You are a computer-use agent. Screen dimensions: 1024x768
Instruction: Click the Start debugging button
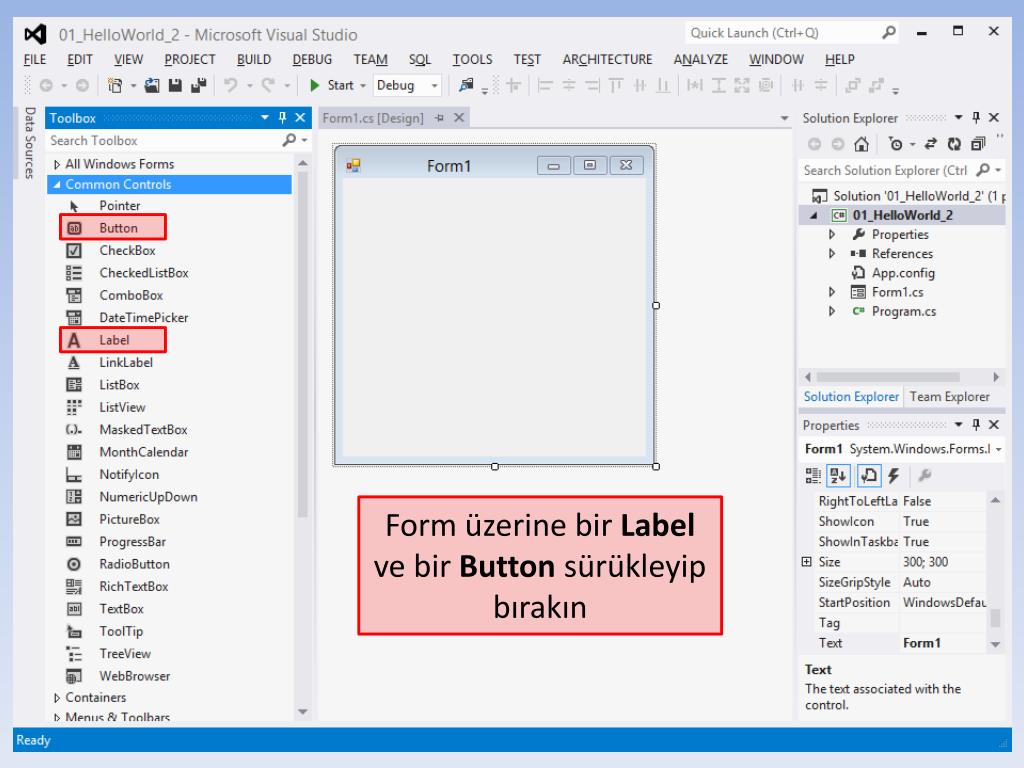tap(333, 85)
